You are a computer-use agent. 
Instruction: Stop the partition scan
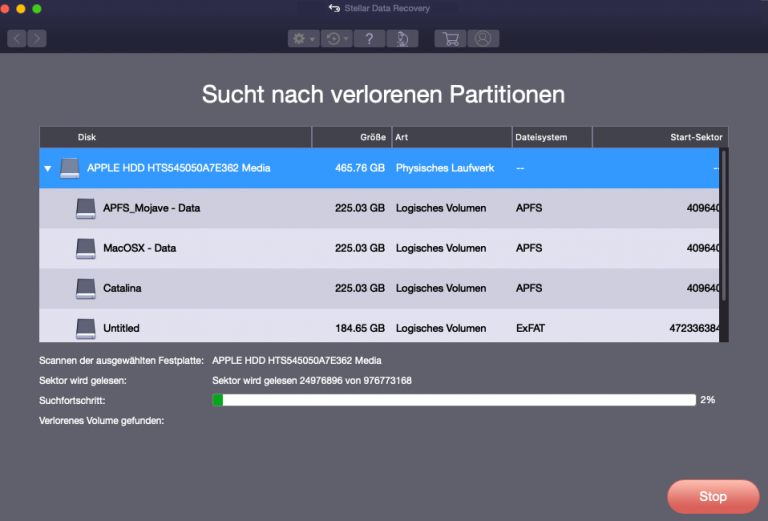pyautogui.click(x=713, y=497)
